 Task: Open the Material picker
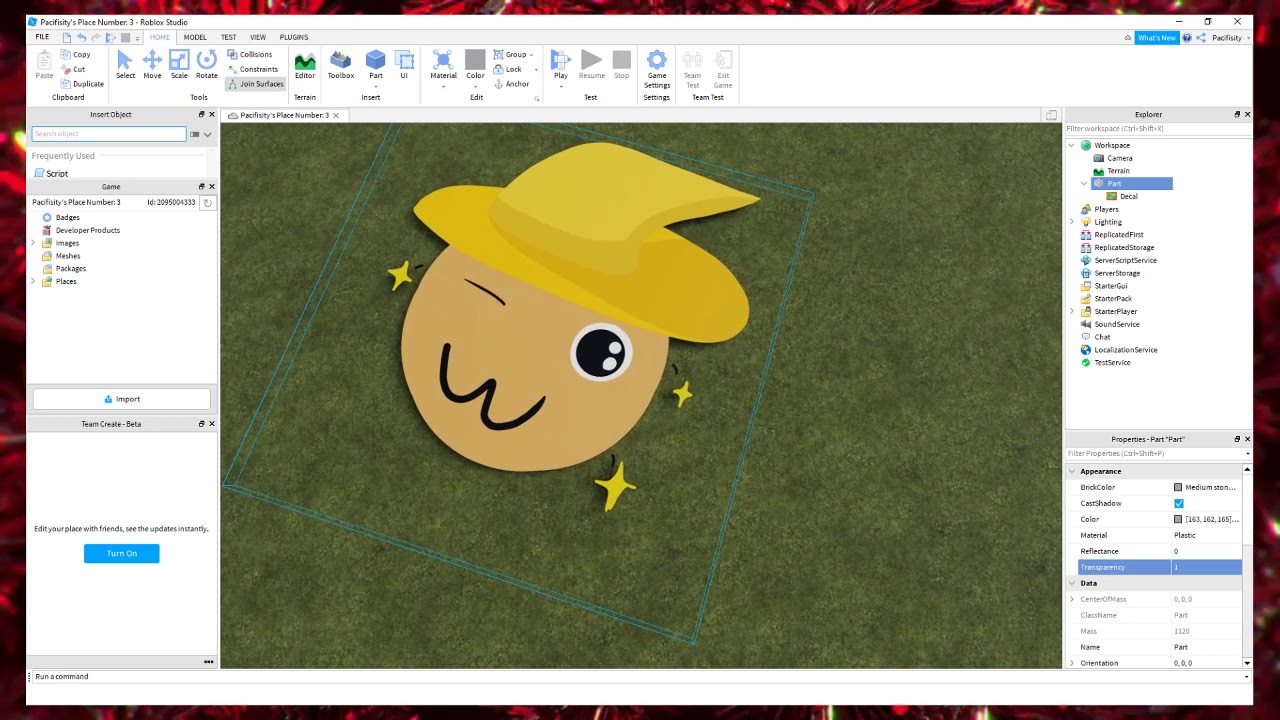[443, 65]
